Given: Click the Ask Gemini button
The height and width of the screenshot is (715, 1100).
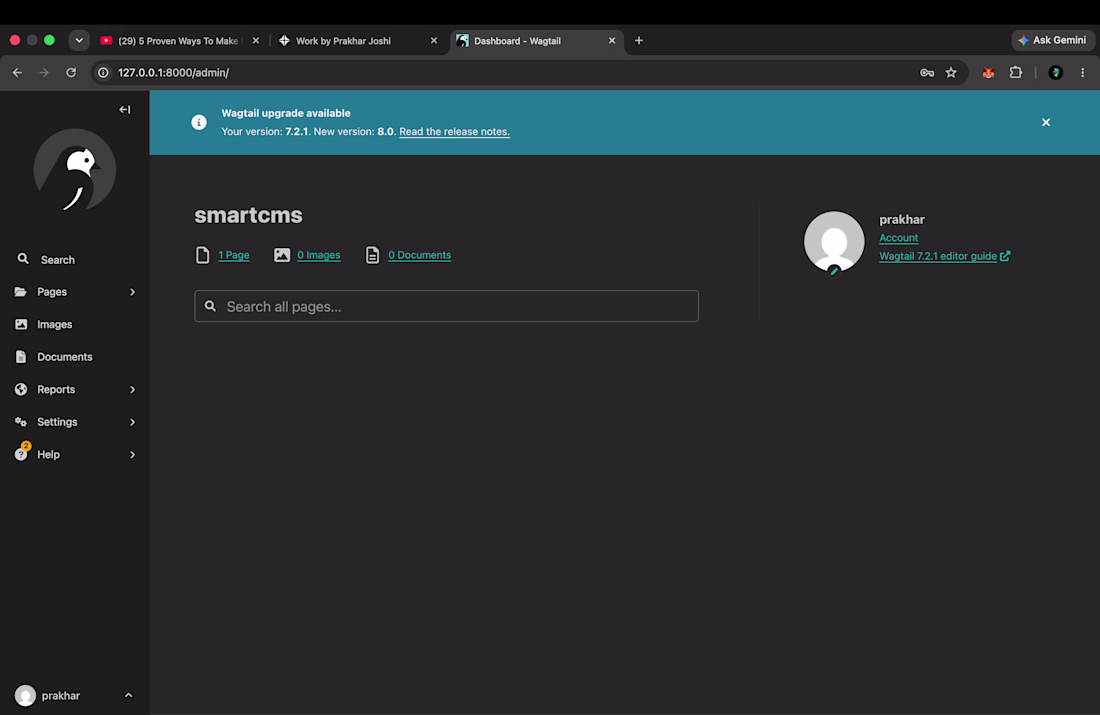Looking at the screenshot, I should click(x=1052, y=40).
